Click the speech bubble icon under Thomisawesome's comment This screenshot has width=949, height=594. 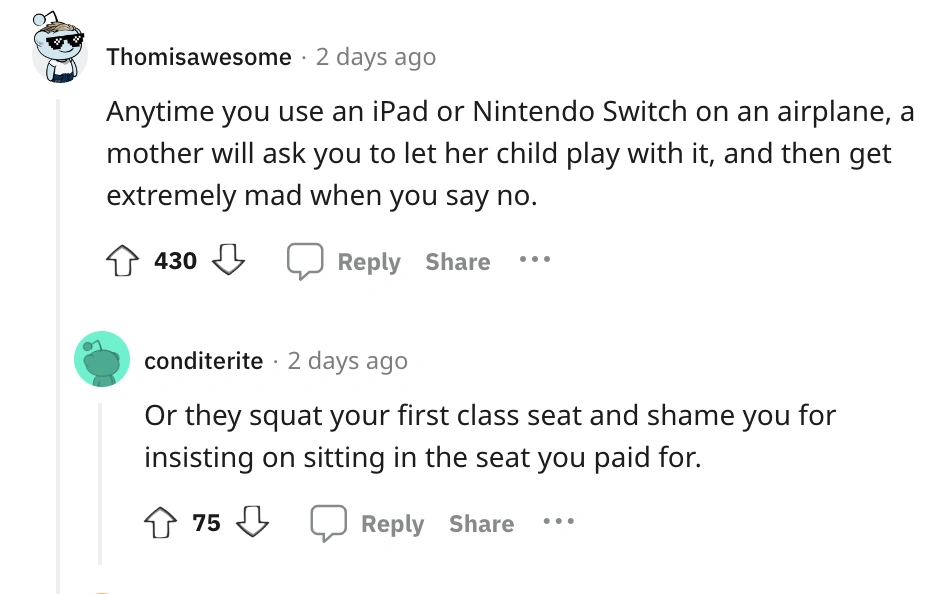point(304,262)
